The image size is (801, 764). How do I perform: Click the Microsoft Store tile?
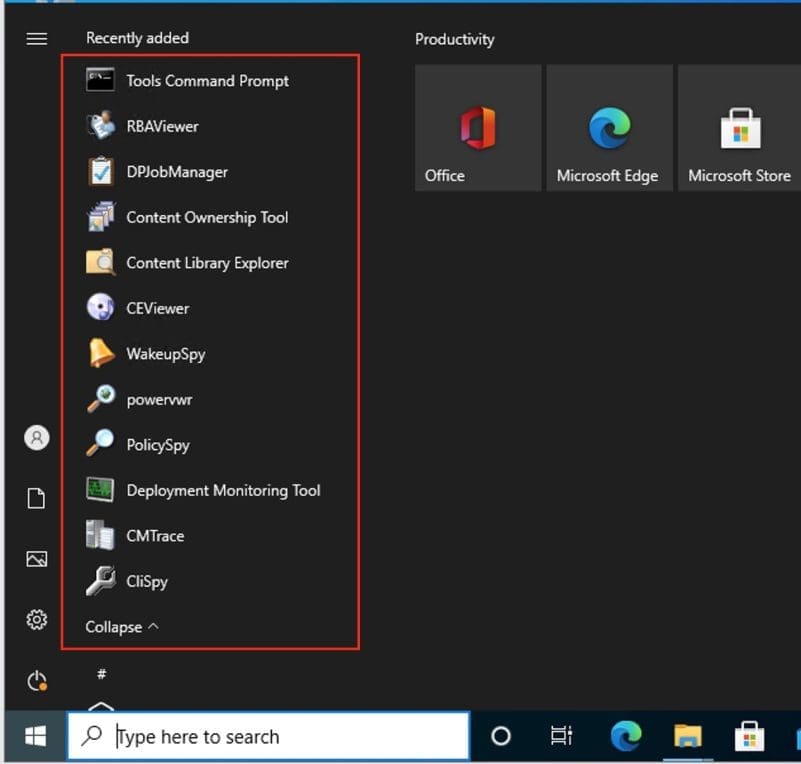point(740,128)
